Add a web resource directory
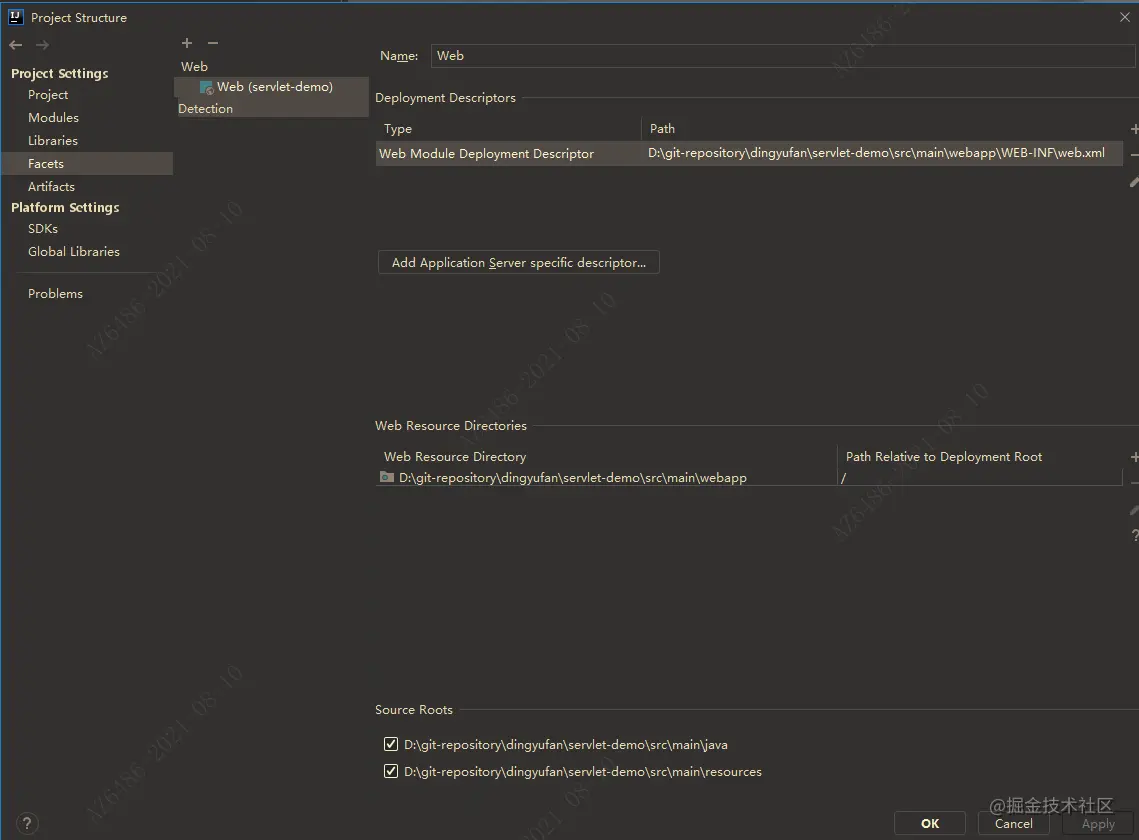 pyautogui.click(x=1134, y=456)
